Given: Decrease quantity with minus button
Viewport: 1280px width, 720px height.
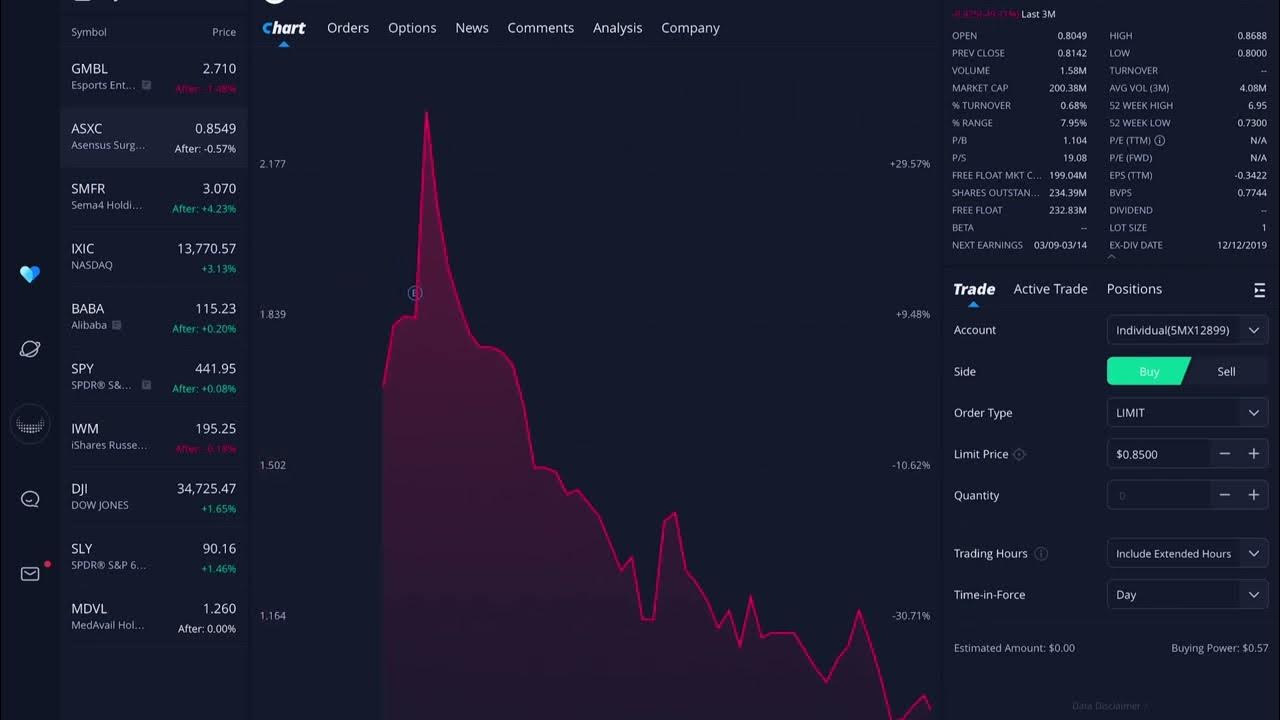Looking at the screenshot, I should (x=1224, y=495).
